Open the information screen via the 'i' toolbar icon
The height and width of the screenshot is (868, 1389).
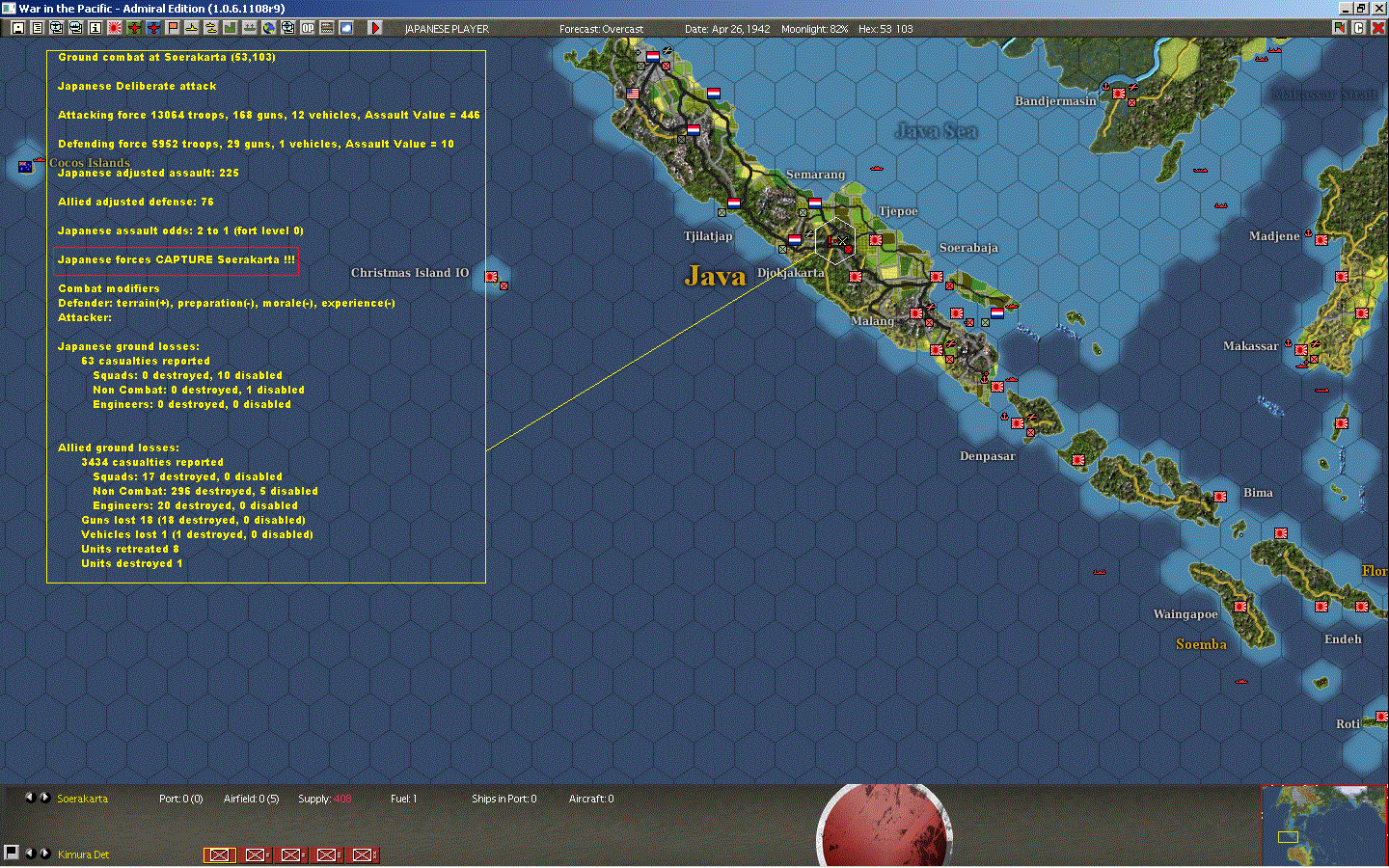tap(95, 28)
